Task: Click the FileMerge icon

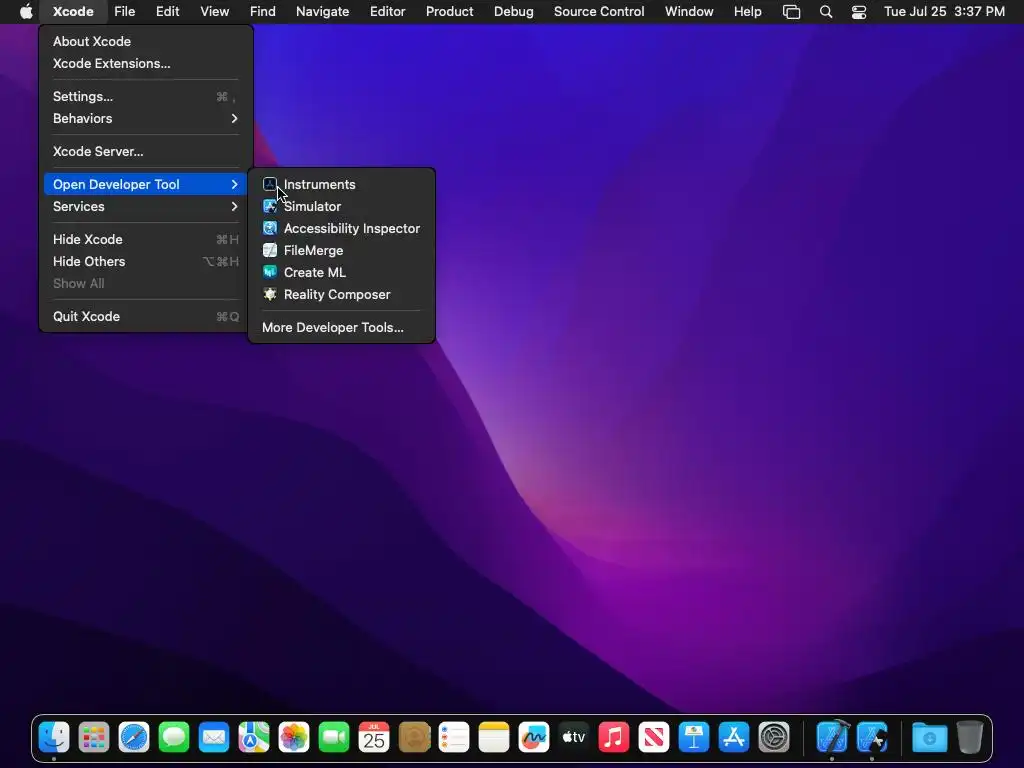Action: [270, 250]
